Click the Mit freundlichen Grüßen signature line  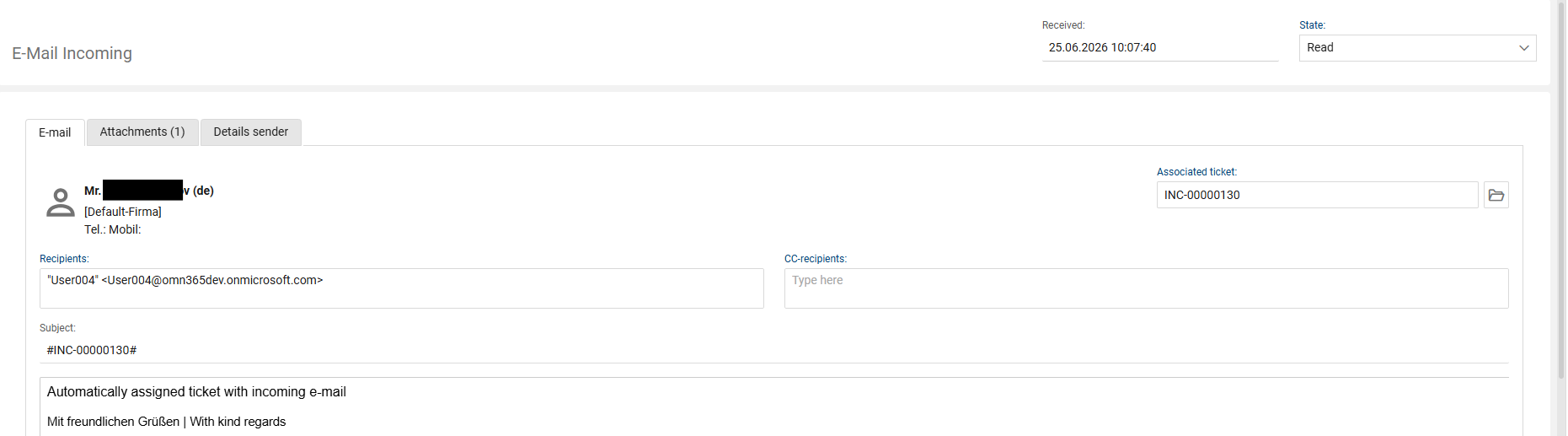click(x=167, y=422)
